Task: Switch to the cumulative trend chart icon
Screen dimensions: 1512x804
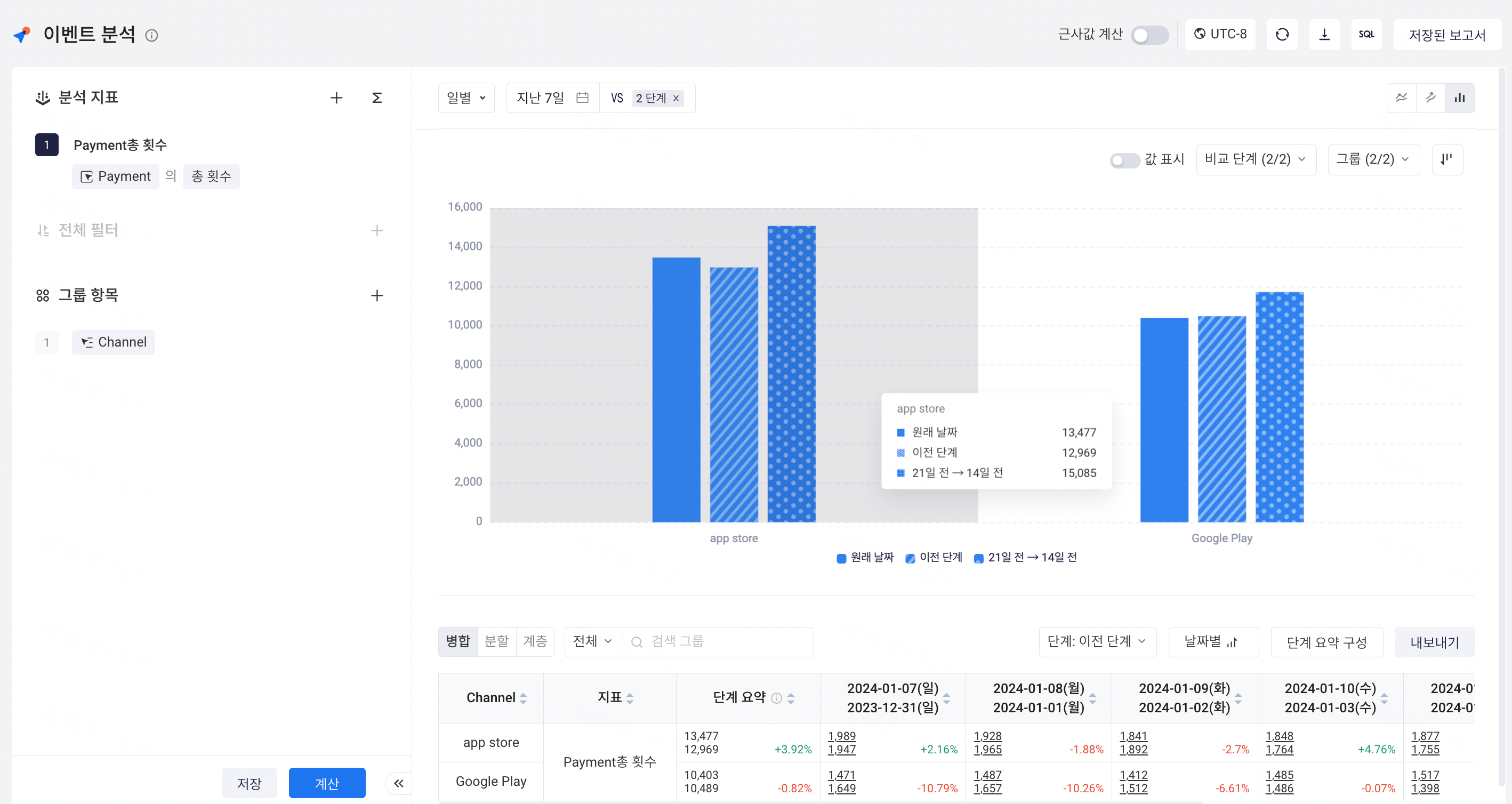Action: pyautogui.click(x=1431, y=98)
